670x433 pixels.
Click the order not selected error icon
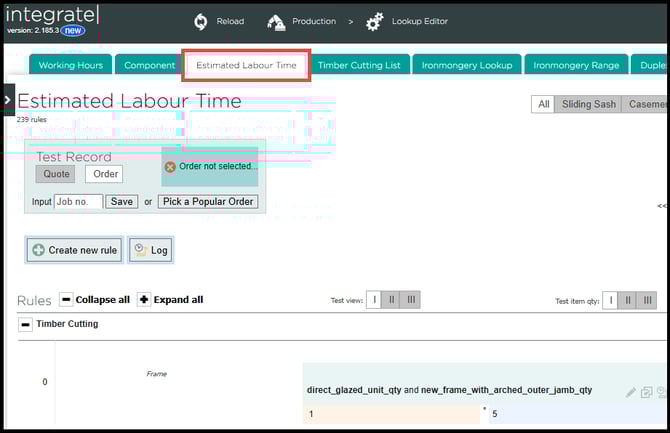click(170, 167)
